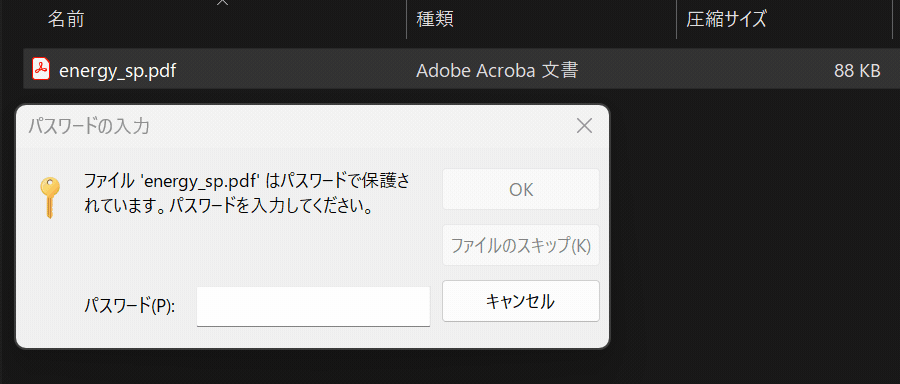Click the OK button
The width and height of the screenshot is (900, 384).
(521, 189)
